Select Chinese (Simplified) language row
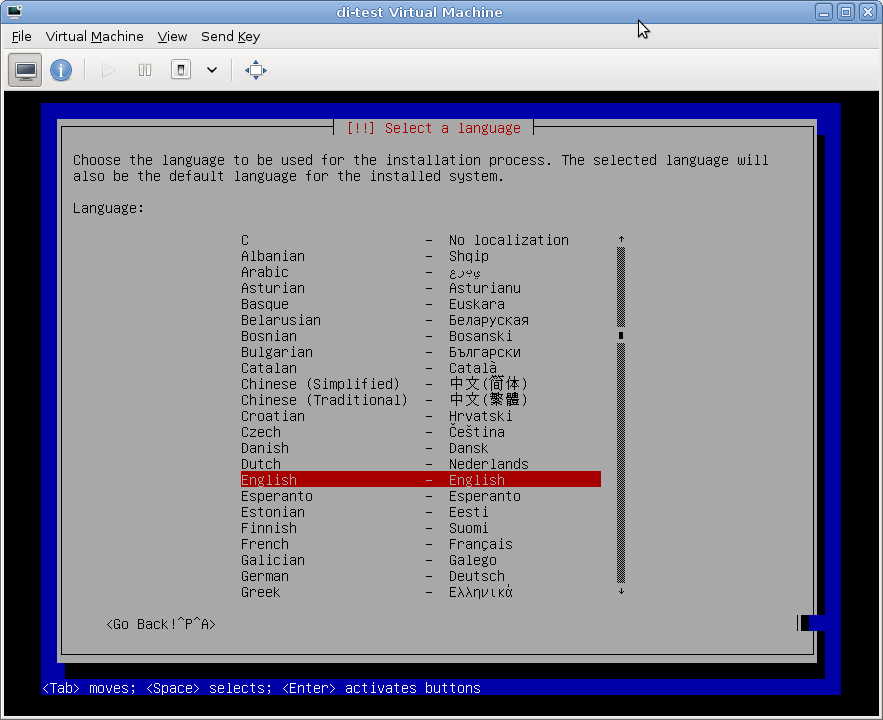The height and width of the screenshot is (720, 883). (421, 384)
